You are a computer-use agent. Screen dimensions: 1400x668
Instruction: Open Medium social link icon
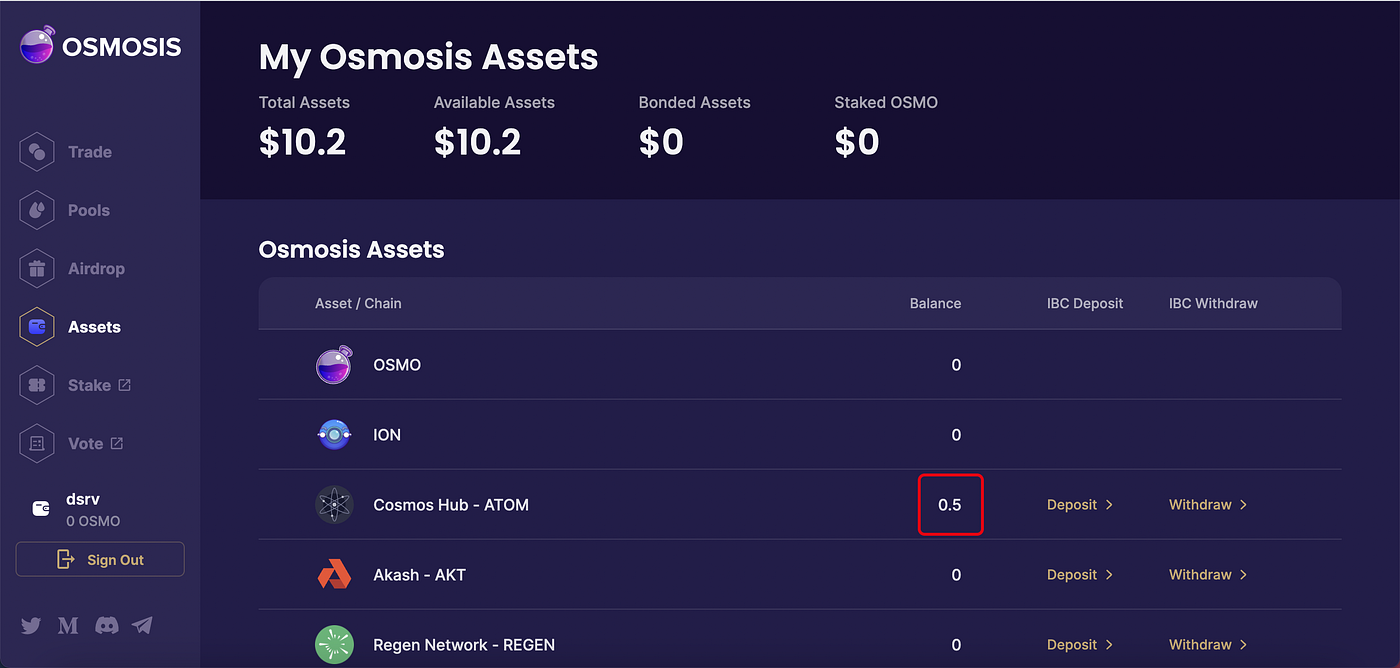click(x=68, y=626)
